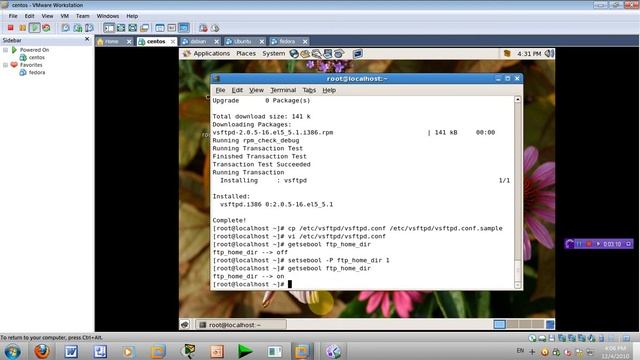Open Firefox from the Windows taskbar

[x=42, y=351]
